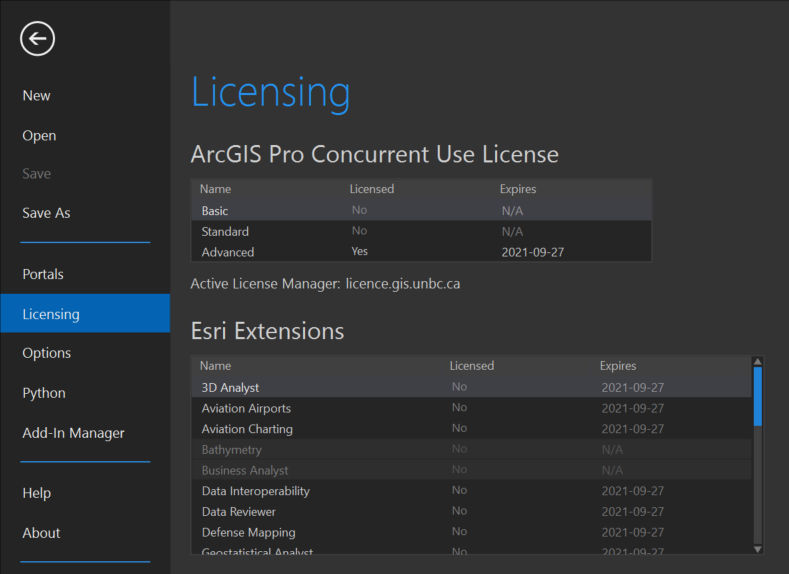Click the 3D Analyst expiry date cell
The image size is (789, 574).
[x=633, y=387]
